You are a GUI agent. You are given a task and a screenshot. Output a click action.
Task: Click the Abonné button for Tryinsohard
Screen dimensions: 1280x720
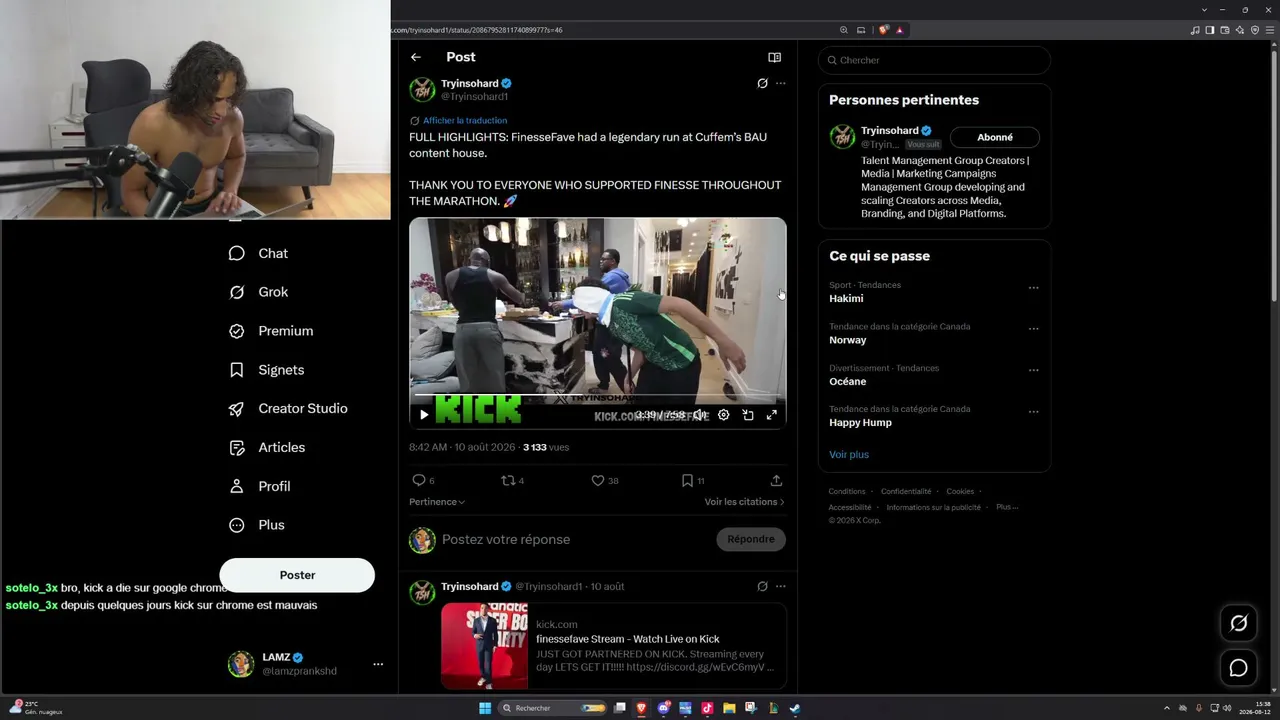[x=995, y=137]
